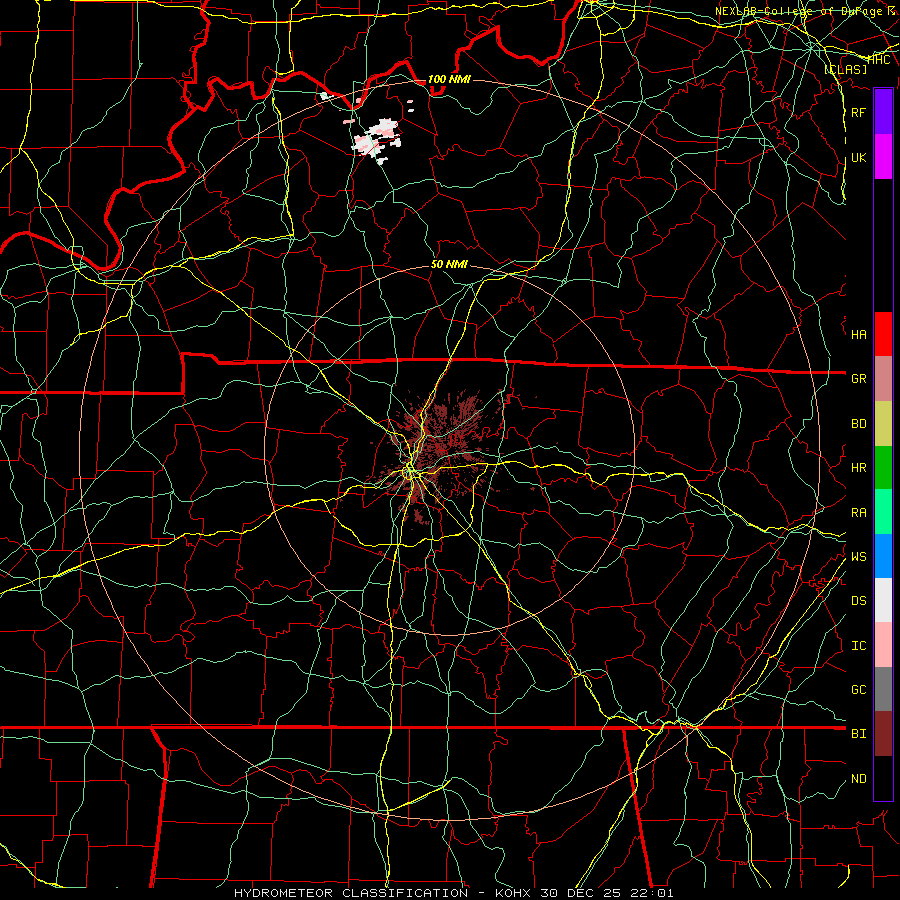Click the ND legend label
This screenshot has width=900, height=900.
pos(859,779)
